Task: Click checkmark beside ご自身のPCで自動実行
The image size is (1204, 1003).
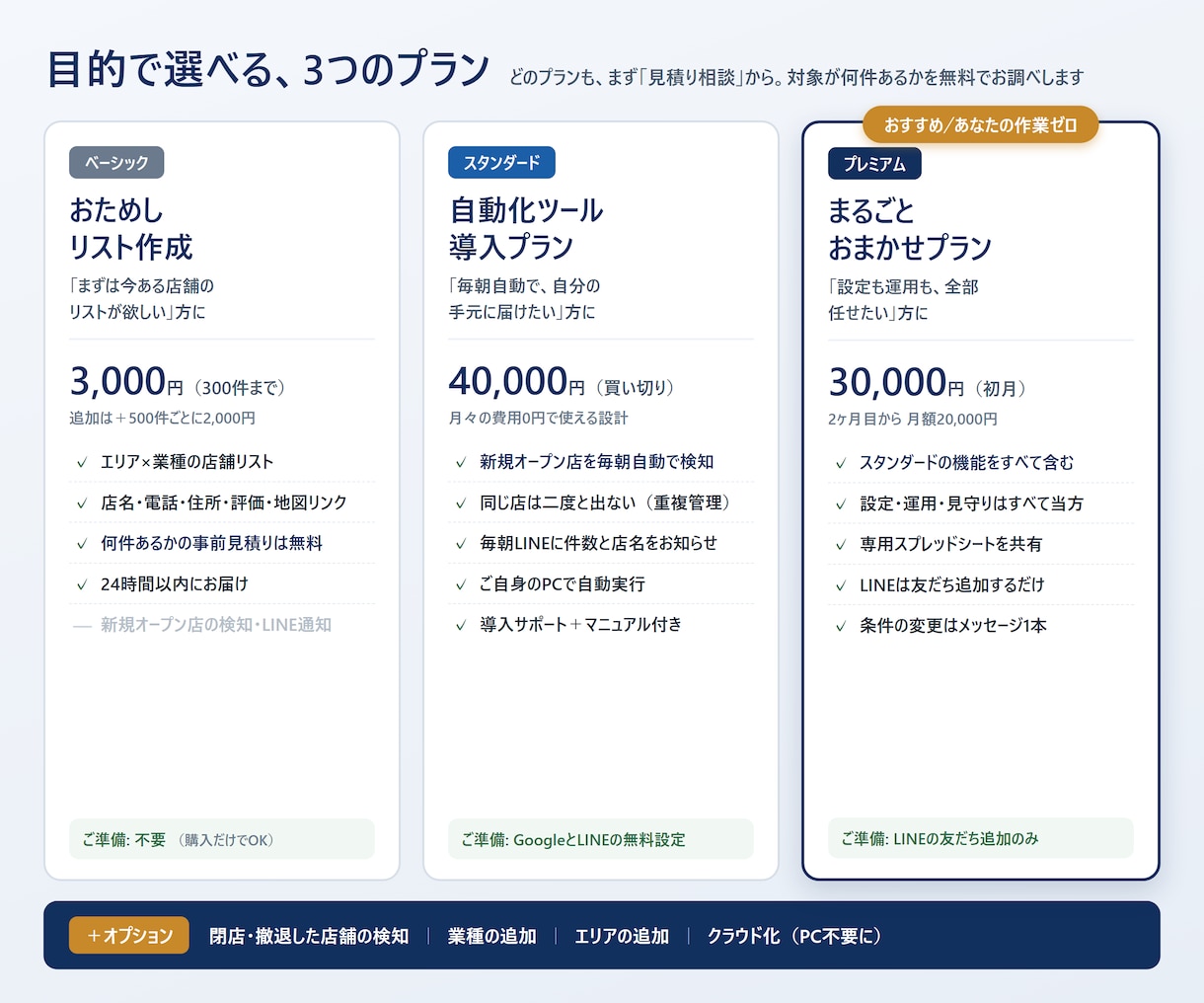Action: (x=461, y=584)
